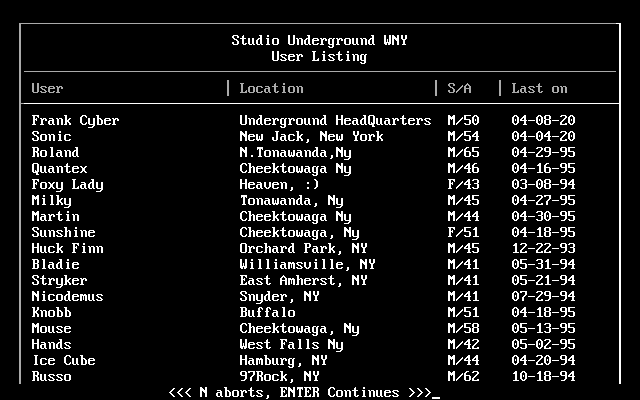Select user 'Hands'
The image size is (640, 400).
51,344
